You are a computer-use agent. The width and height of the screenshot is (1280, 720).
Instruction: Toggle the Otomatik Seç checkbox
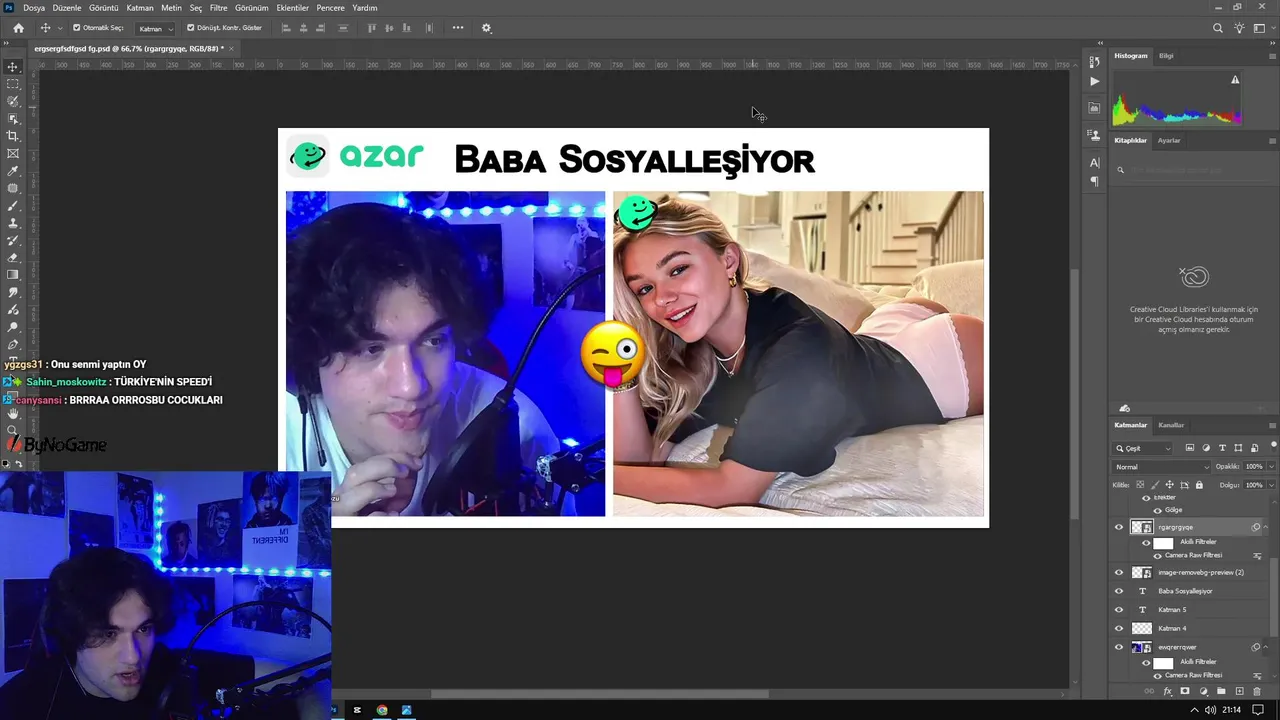[x=77, y=28]
